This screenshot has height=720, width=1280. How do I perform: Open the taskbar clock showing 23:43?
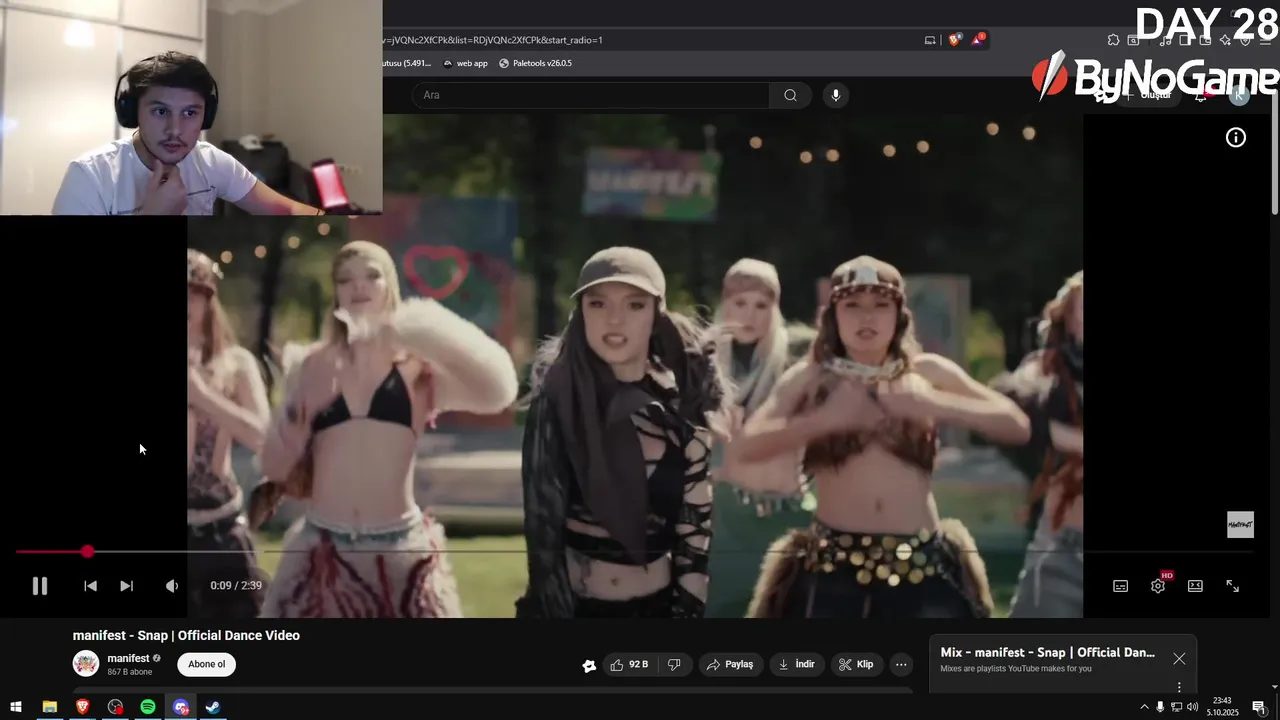pos(1222,707)
